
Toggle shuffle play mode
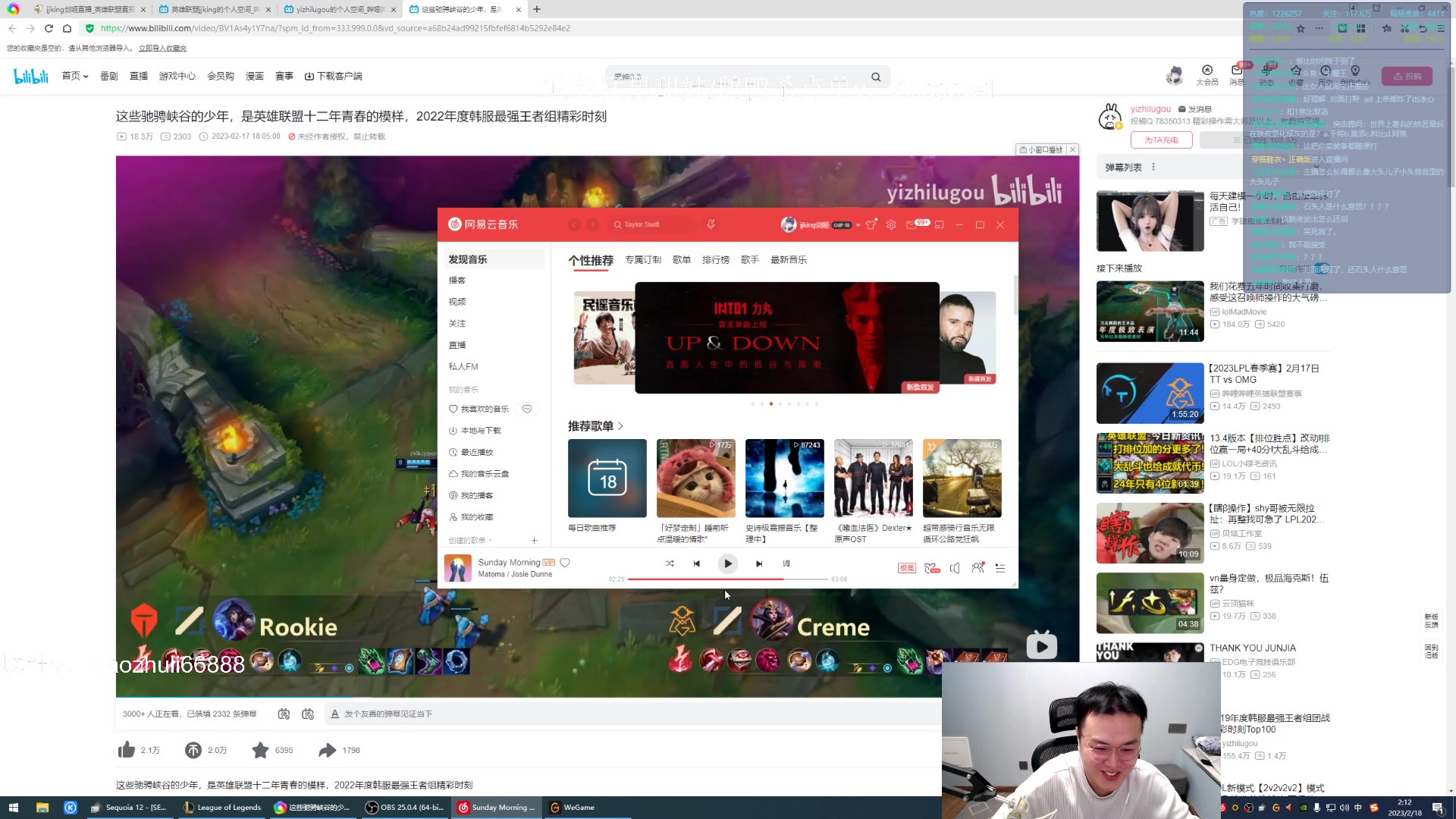pos(669,563)
